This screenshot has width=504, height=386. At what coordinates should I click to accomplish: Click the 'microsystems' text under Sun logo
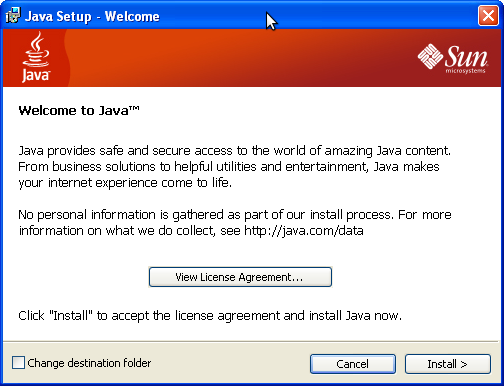(x=465, y=71)
